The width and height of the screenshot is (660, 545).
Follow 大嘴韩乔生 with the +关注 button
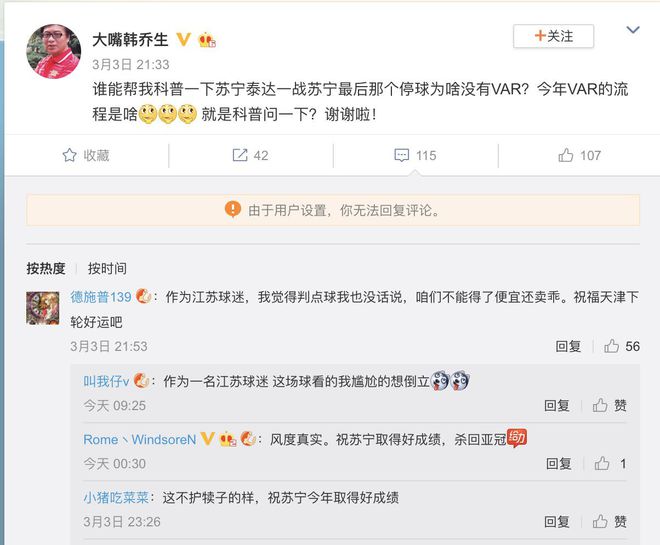tap(553, 36)
